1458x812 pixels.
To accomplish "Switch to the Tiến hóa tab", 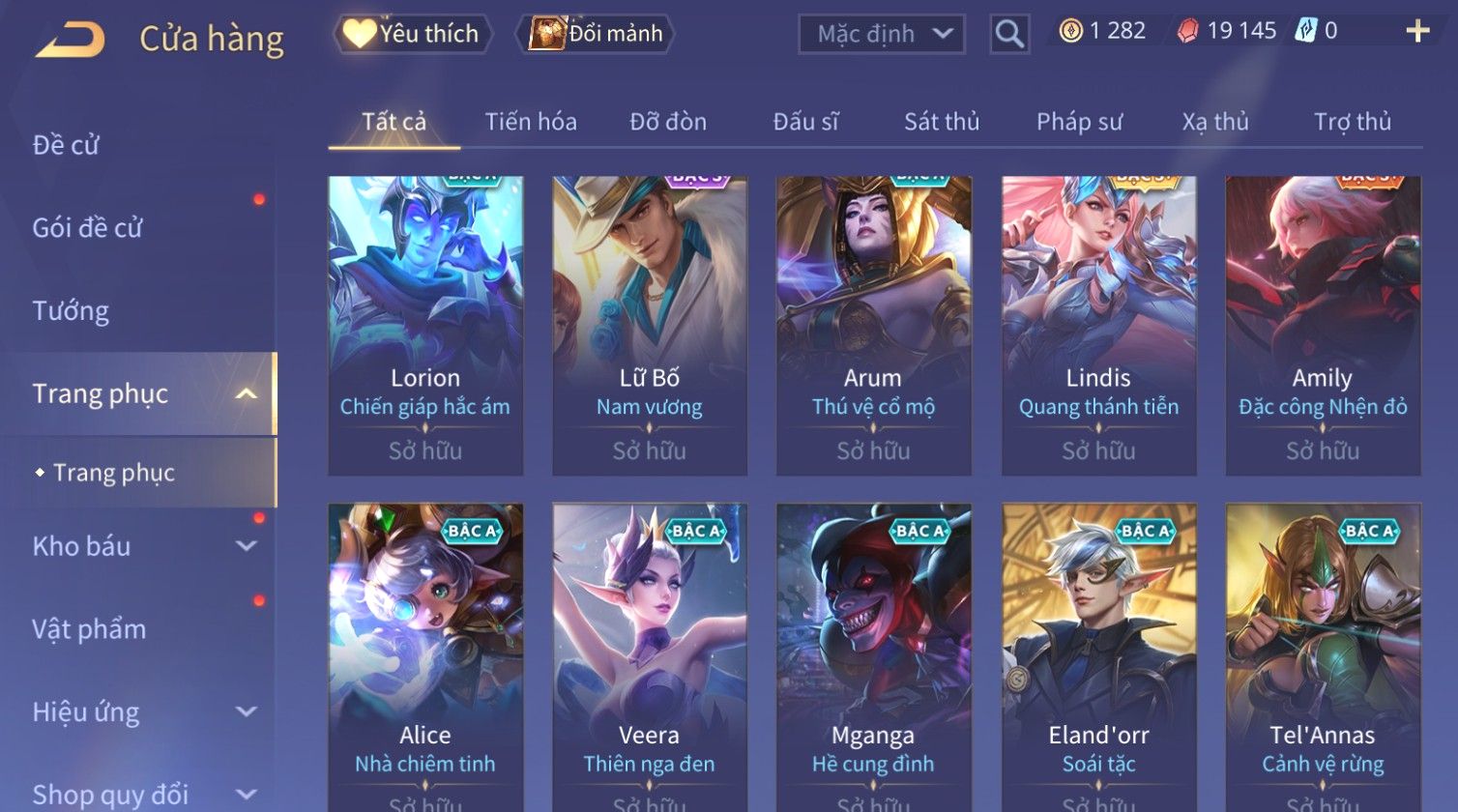I will tap(531, 122).
